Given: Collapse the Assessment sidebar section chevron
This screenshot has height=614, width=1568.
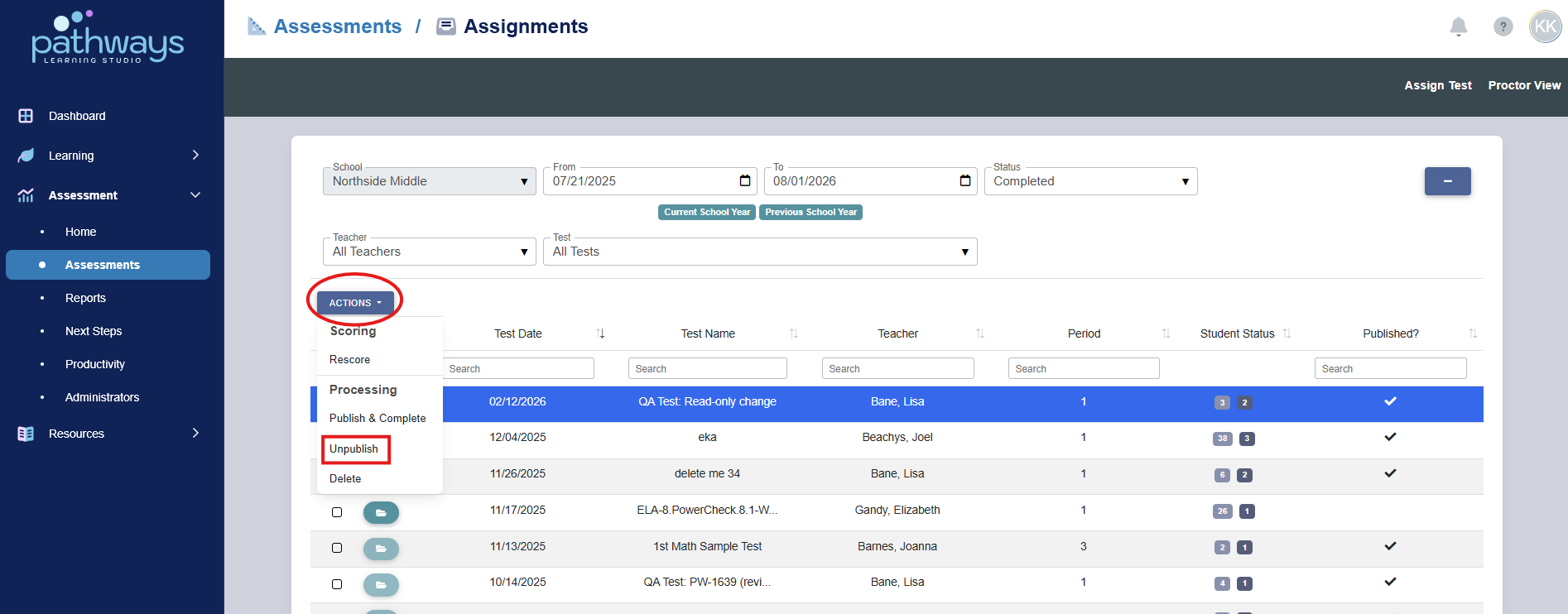Looking at the screenshot, I should click(195, 195).
